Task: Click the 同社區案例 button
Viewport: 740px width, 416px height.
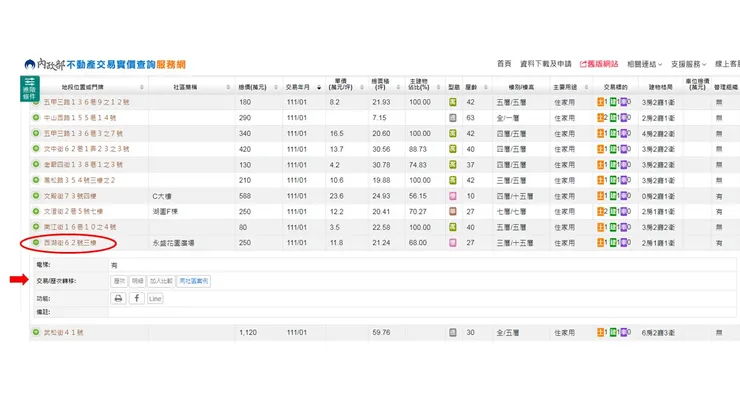Action: coord(193,281)
